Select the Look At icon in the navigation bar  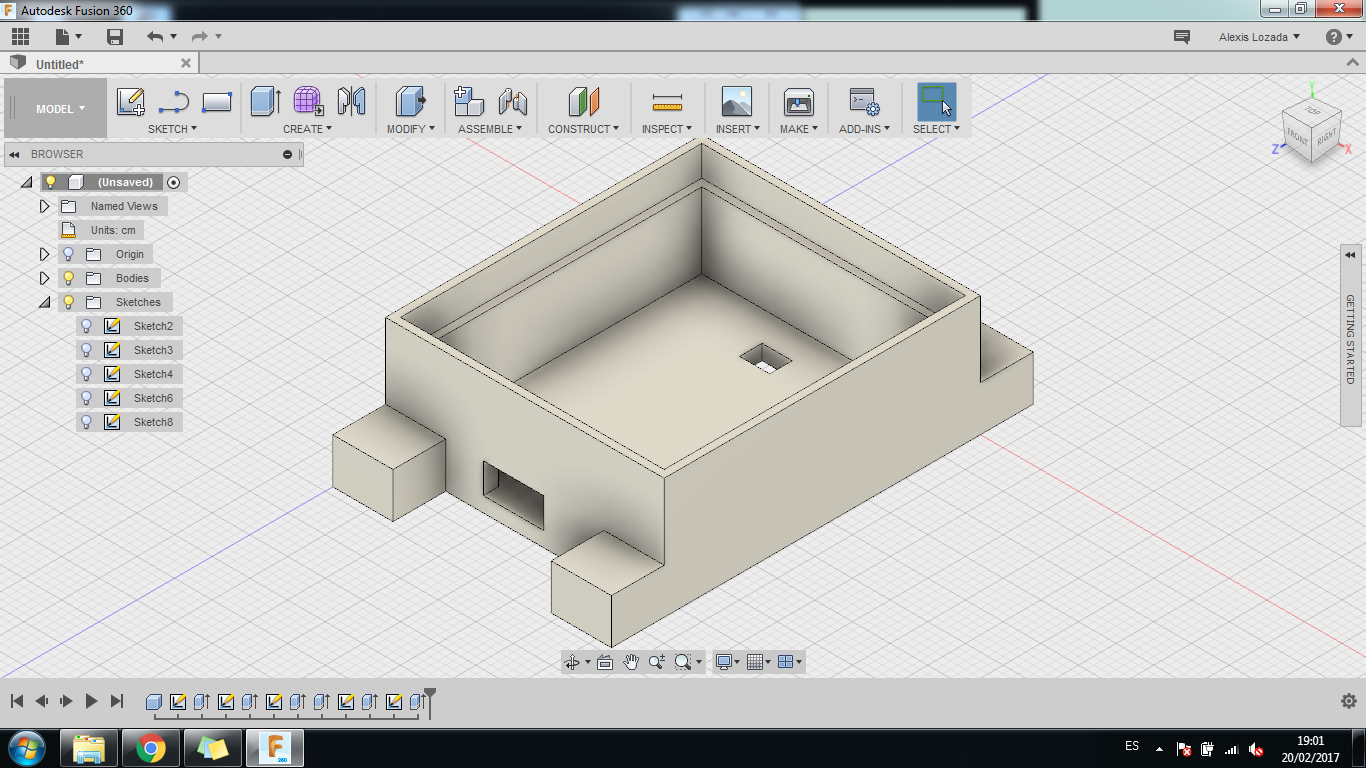605,662
